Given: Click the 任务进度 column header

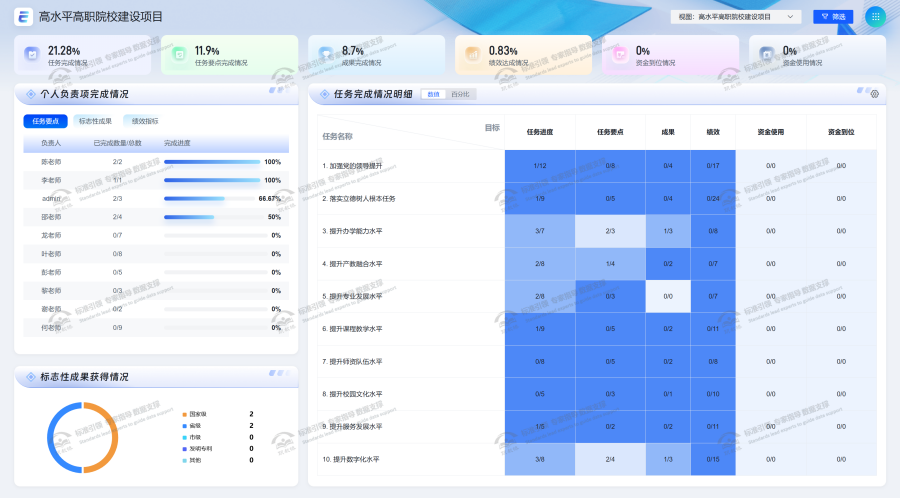Looking at the screenshot, I should click(x=540, y=132).
